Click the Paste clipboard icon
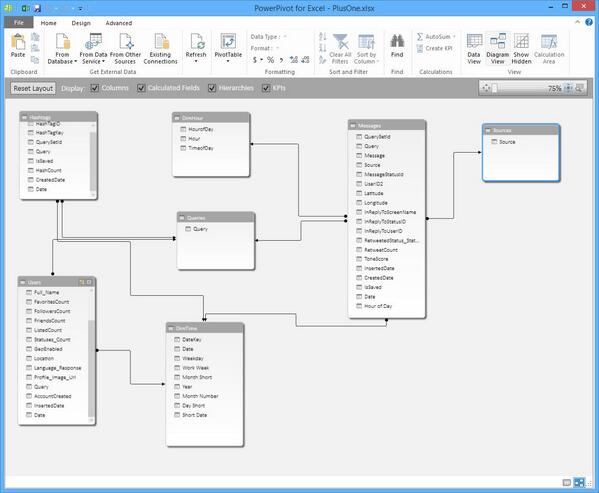Screen dimensions: 599x493 point(18,42)
